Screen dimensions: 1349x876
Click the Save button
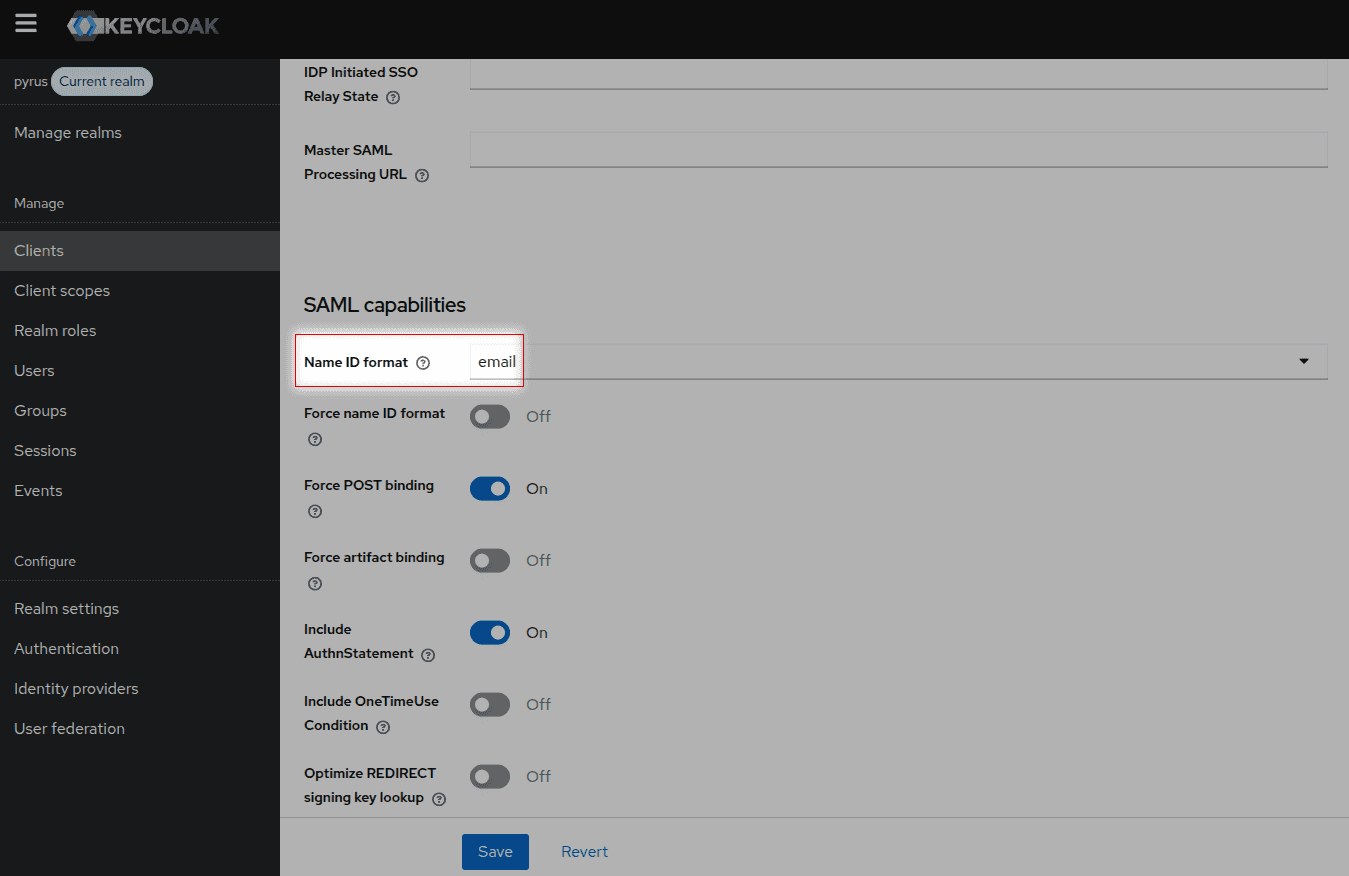point(495,851)
